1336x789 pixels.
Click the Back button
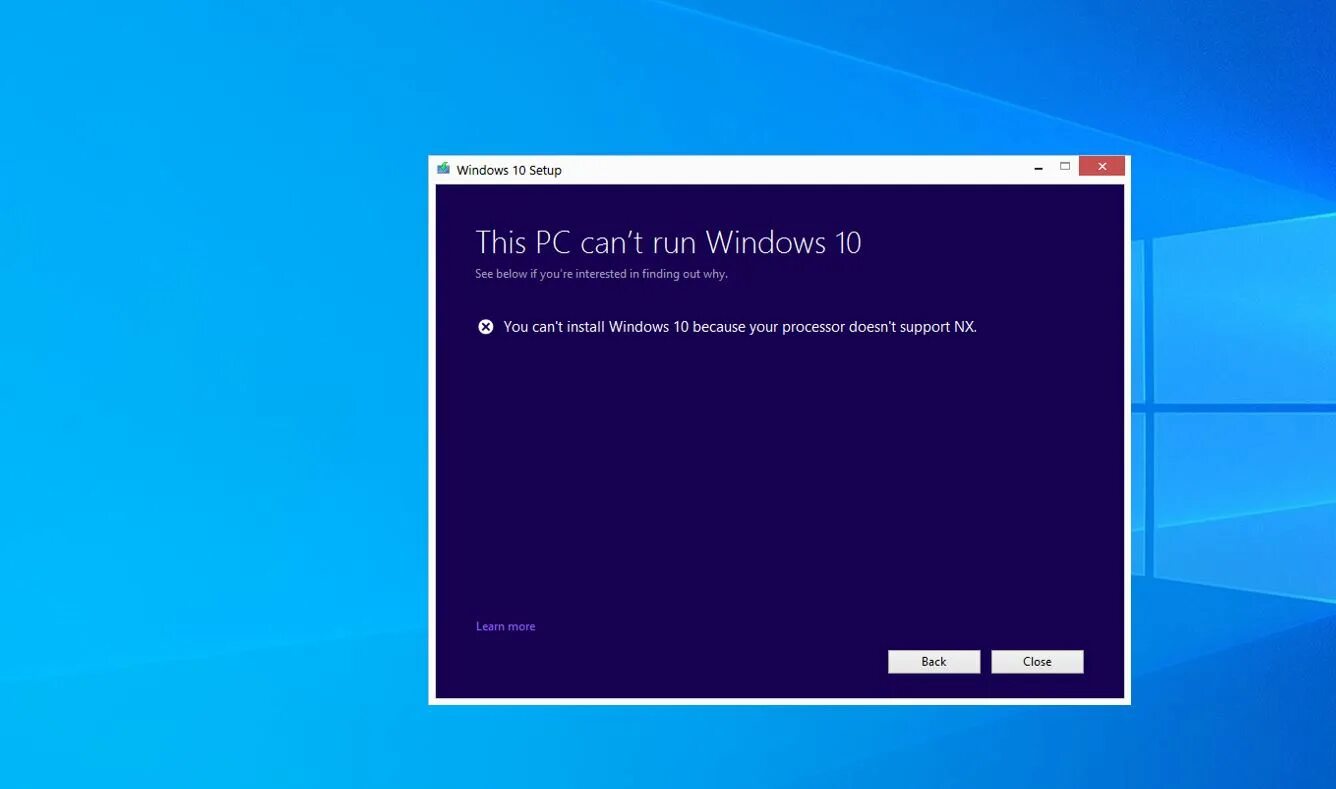pos(933,661)
